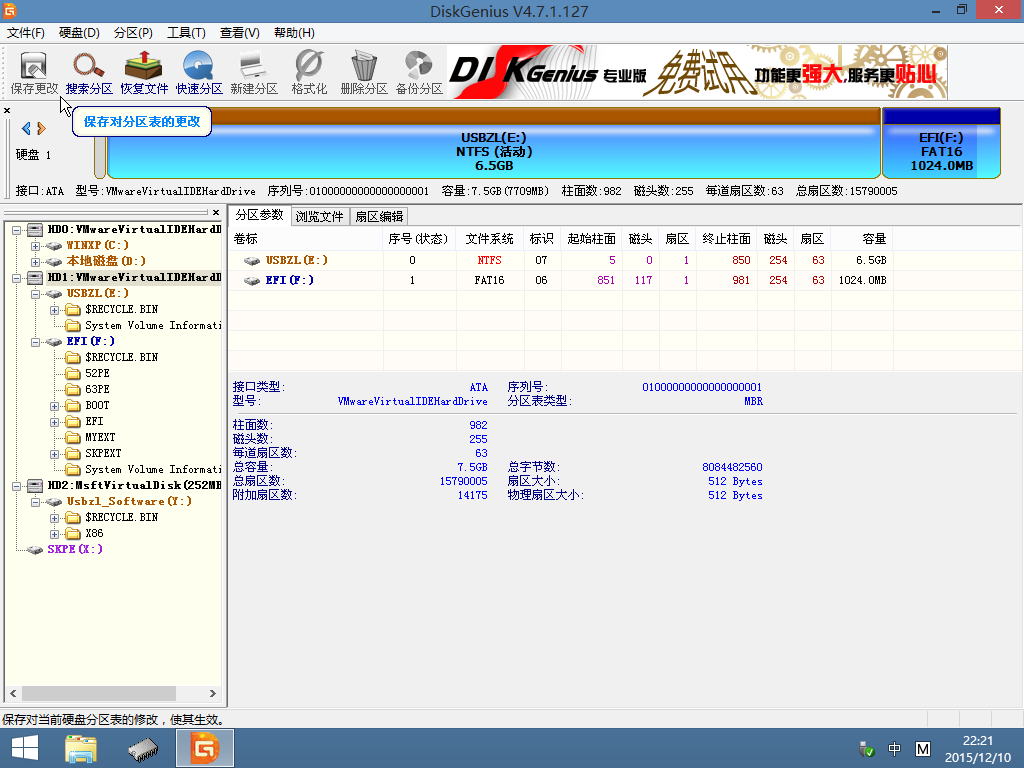
Task: Click the 保存更改 save changes icon
Action: (x=34, y=73)
